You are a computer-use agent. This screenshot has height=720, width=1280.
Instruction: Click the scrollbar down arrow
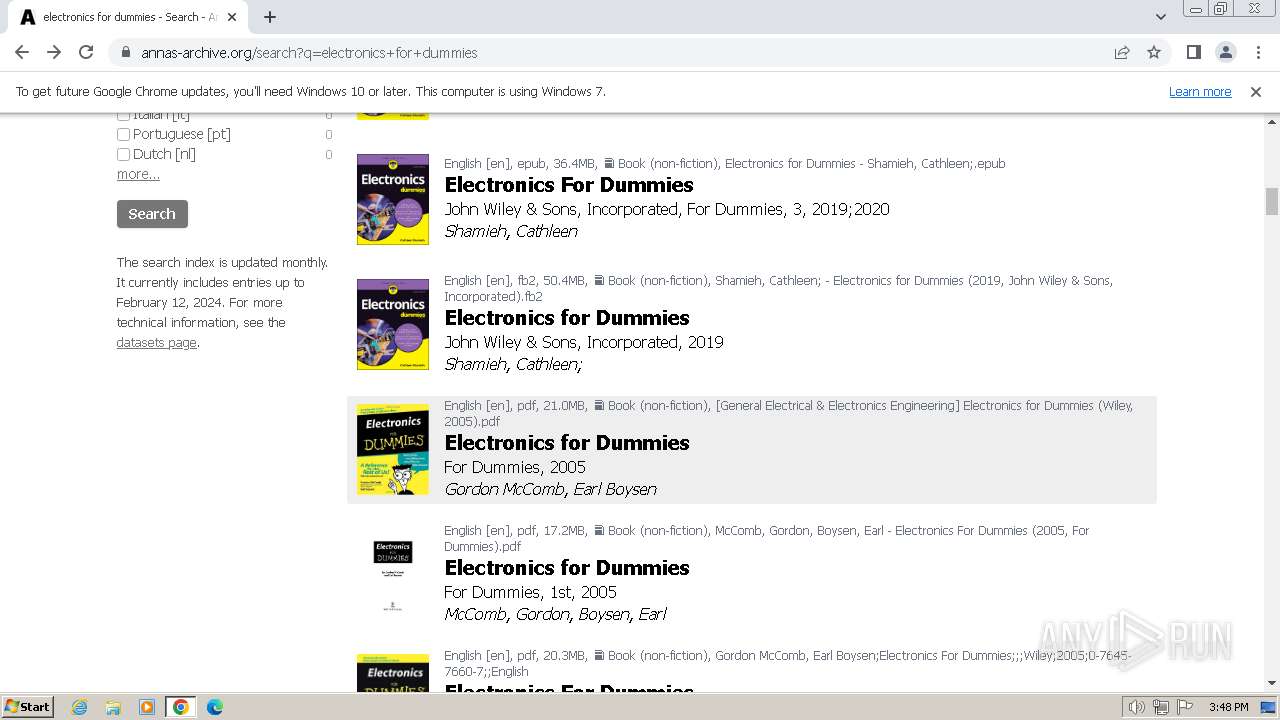[x=1272, y=683]
